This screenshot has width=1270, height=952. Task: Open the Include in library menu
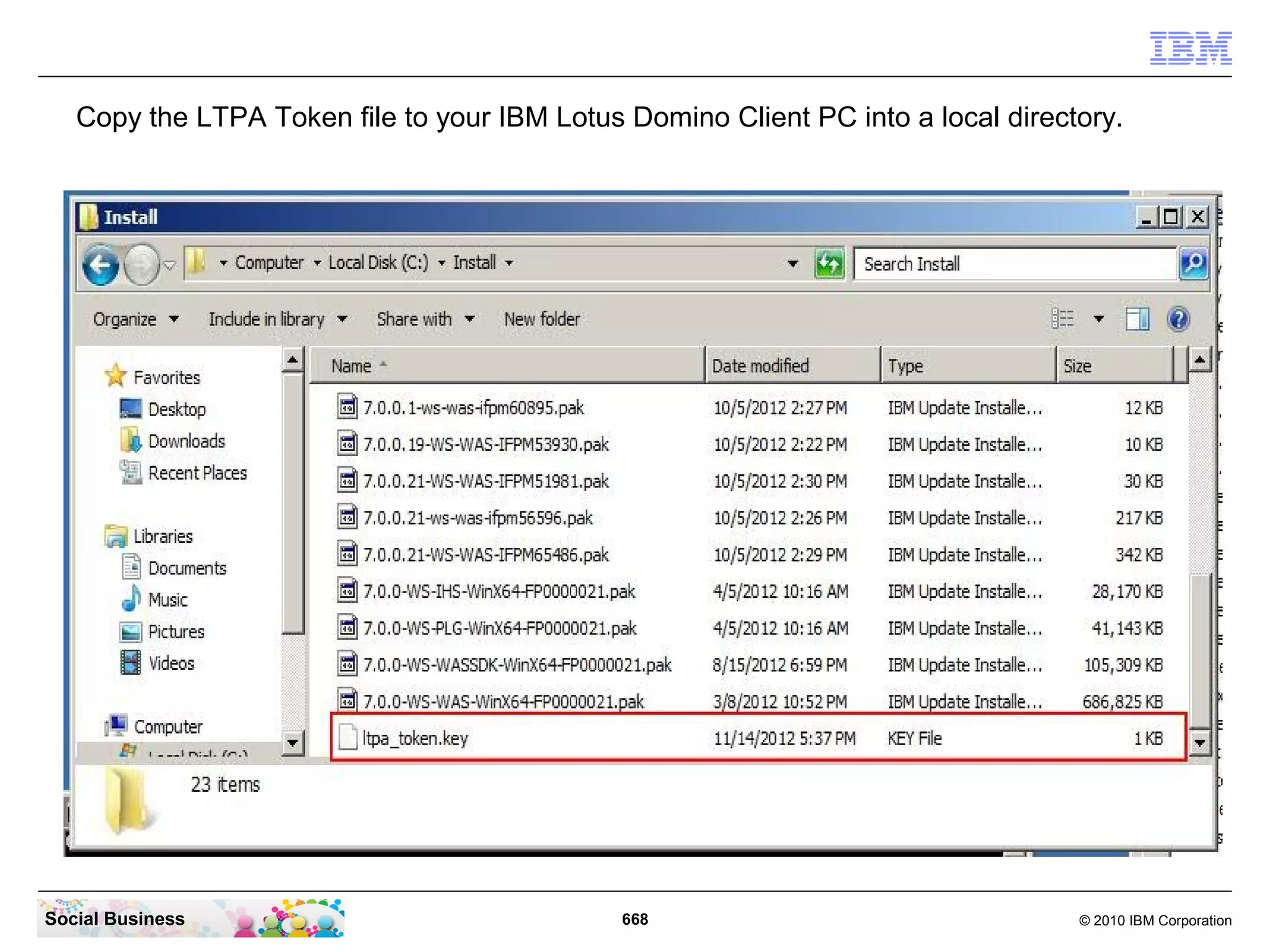(278, 319)
